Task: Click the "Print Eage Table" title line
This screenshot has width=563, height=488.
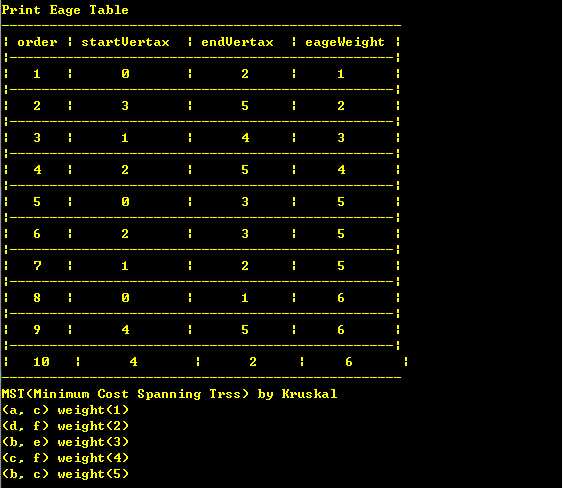Action: pyautogui.click(x=65, y=10)
